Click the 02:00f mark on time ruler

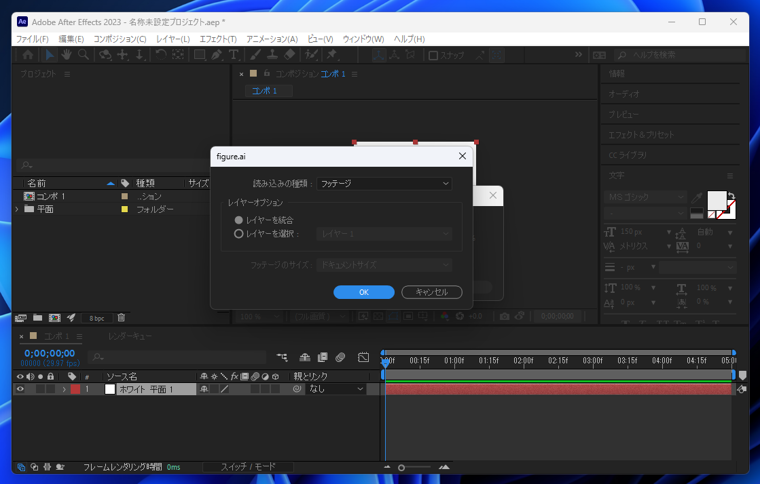coord(523,360)
